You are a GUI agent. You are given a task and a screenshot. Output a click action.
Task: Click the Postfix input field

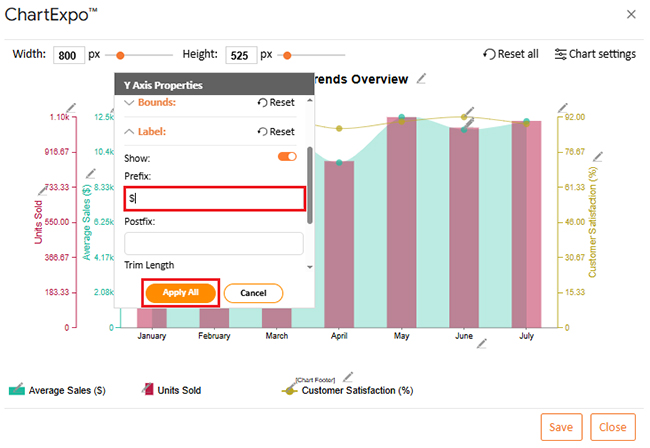click(213, 243)
